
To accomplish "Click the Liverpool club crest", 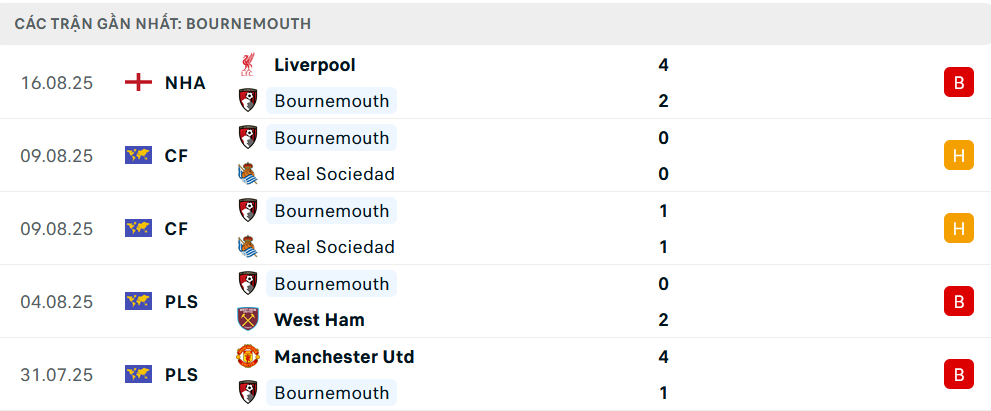I will coord(247,65).
